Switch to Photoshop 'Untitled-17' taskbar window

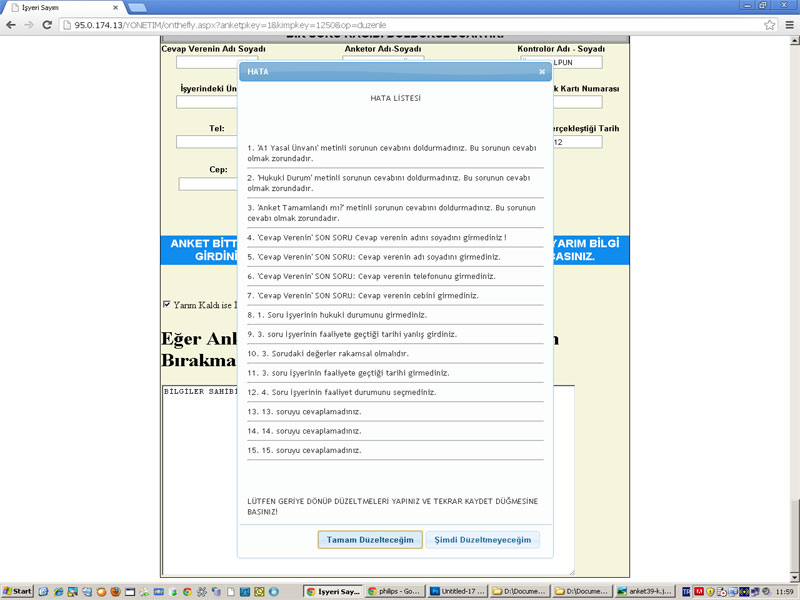click(x=458, y=591)
